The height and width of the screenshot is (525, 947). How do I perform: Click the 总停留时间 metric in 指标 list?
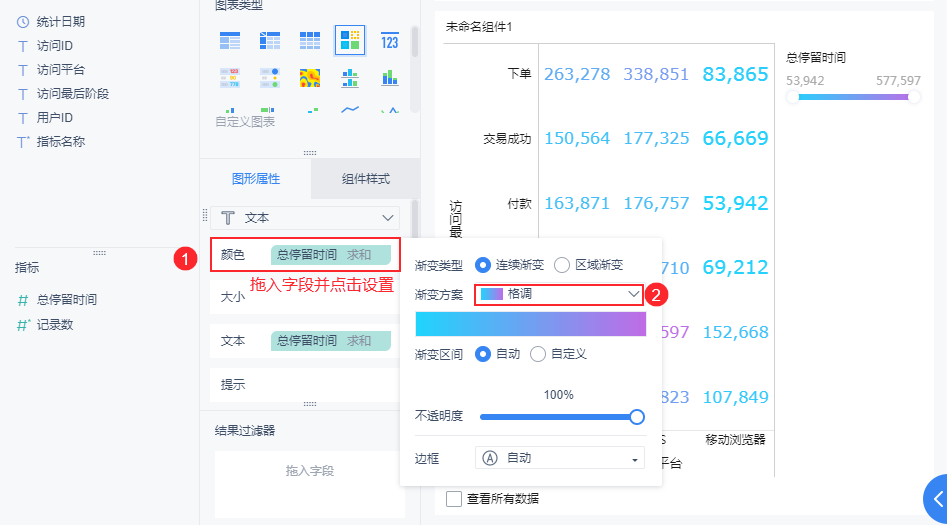click(x=66, y=300)
